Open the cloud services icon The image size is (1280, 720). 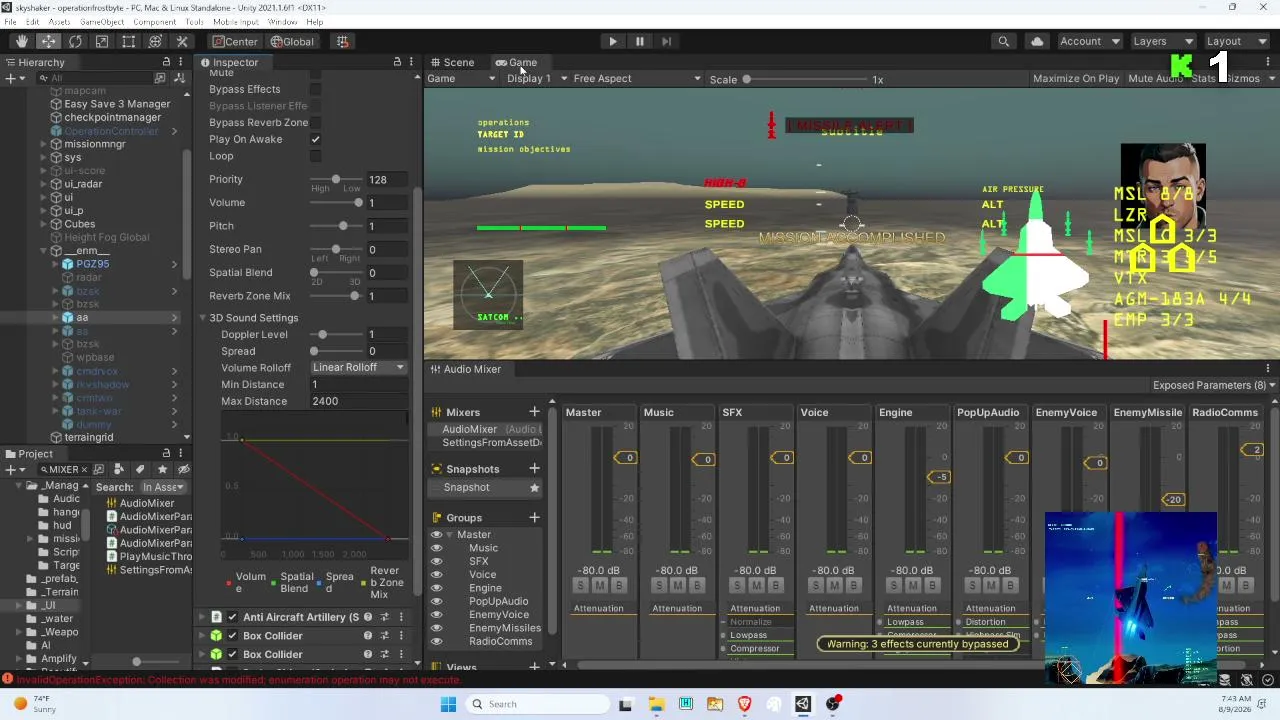click(1037, 41)
